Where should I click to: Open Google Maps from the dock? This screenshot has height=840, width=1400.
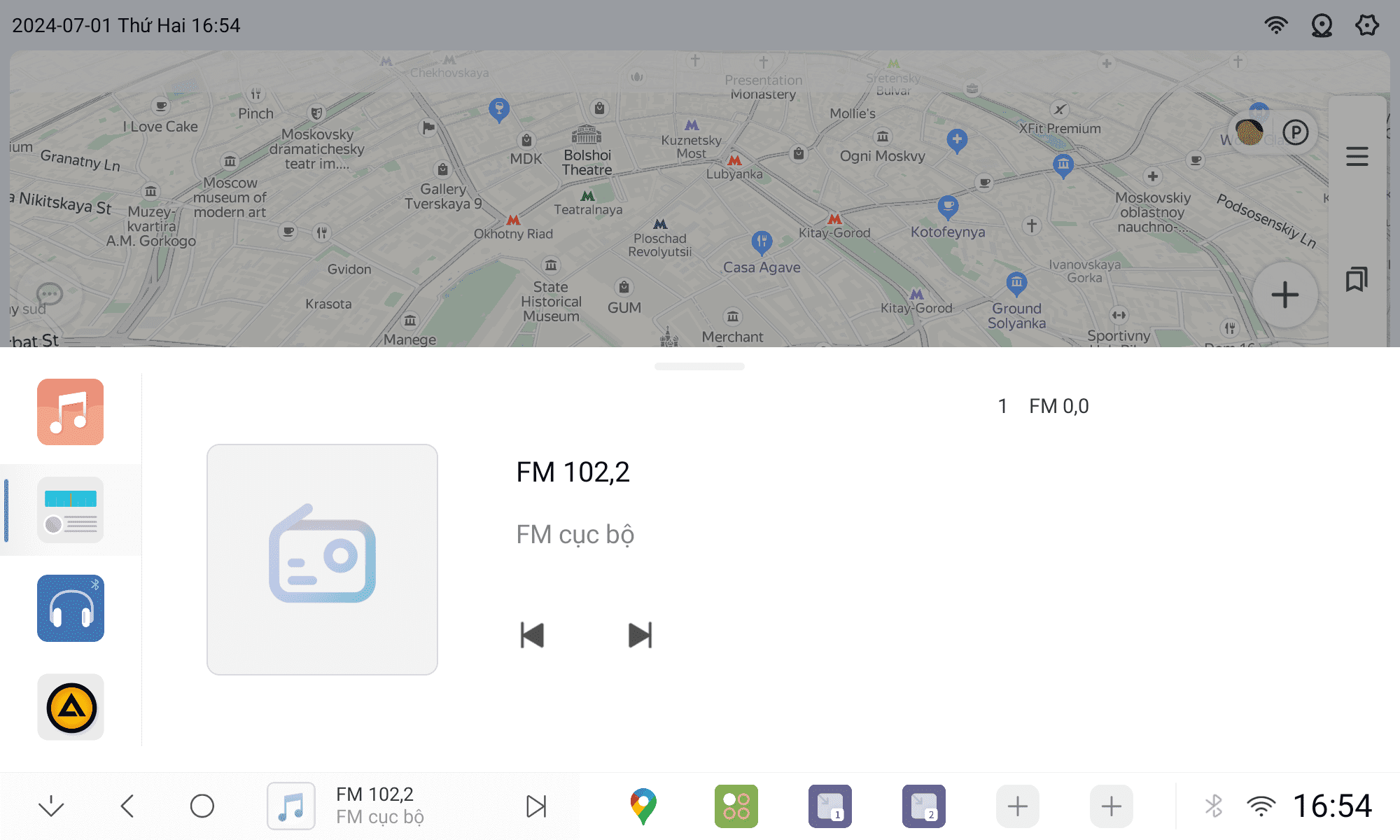coord(643,806)
